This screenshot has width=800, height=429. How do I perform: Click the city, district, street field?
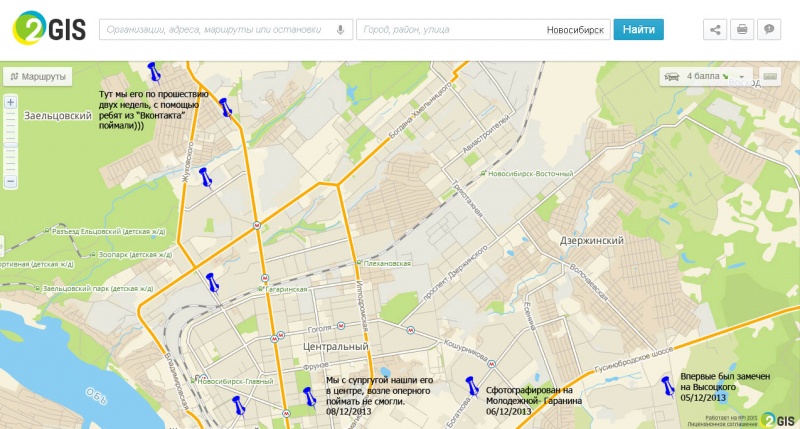pyautogui.click(x=450, y=30)
